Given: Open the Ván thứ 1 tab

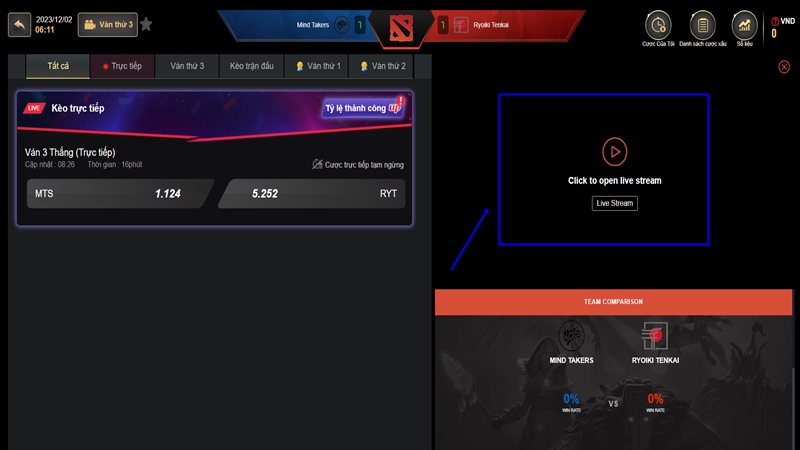Looking at the screenshot, I should pos(316,66).
